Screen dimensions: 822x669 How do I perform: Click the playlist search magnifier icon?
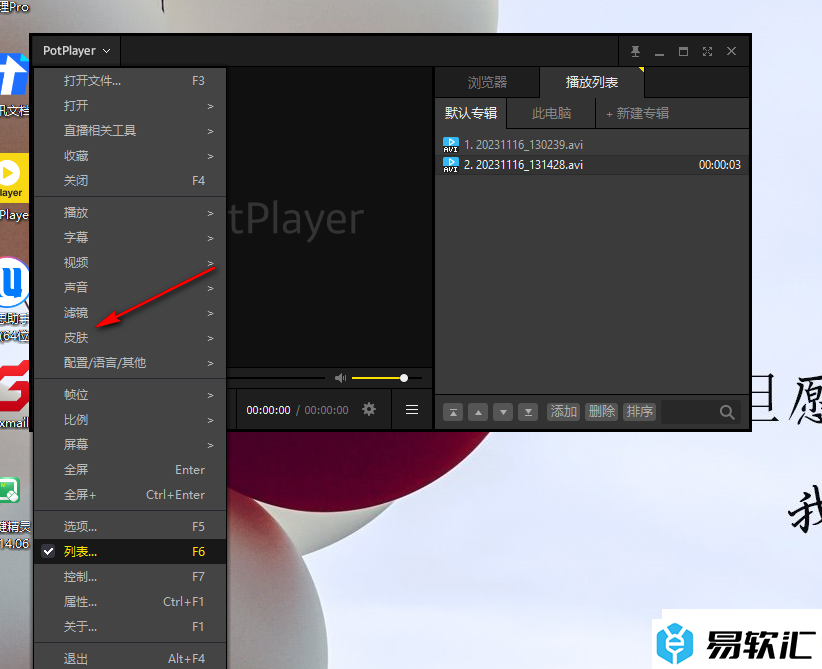(x=727, y=412)
